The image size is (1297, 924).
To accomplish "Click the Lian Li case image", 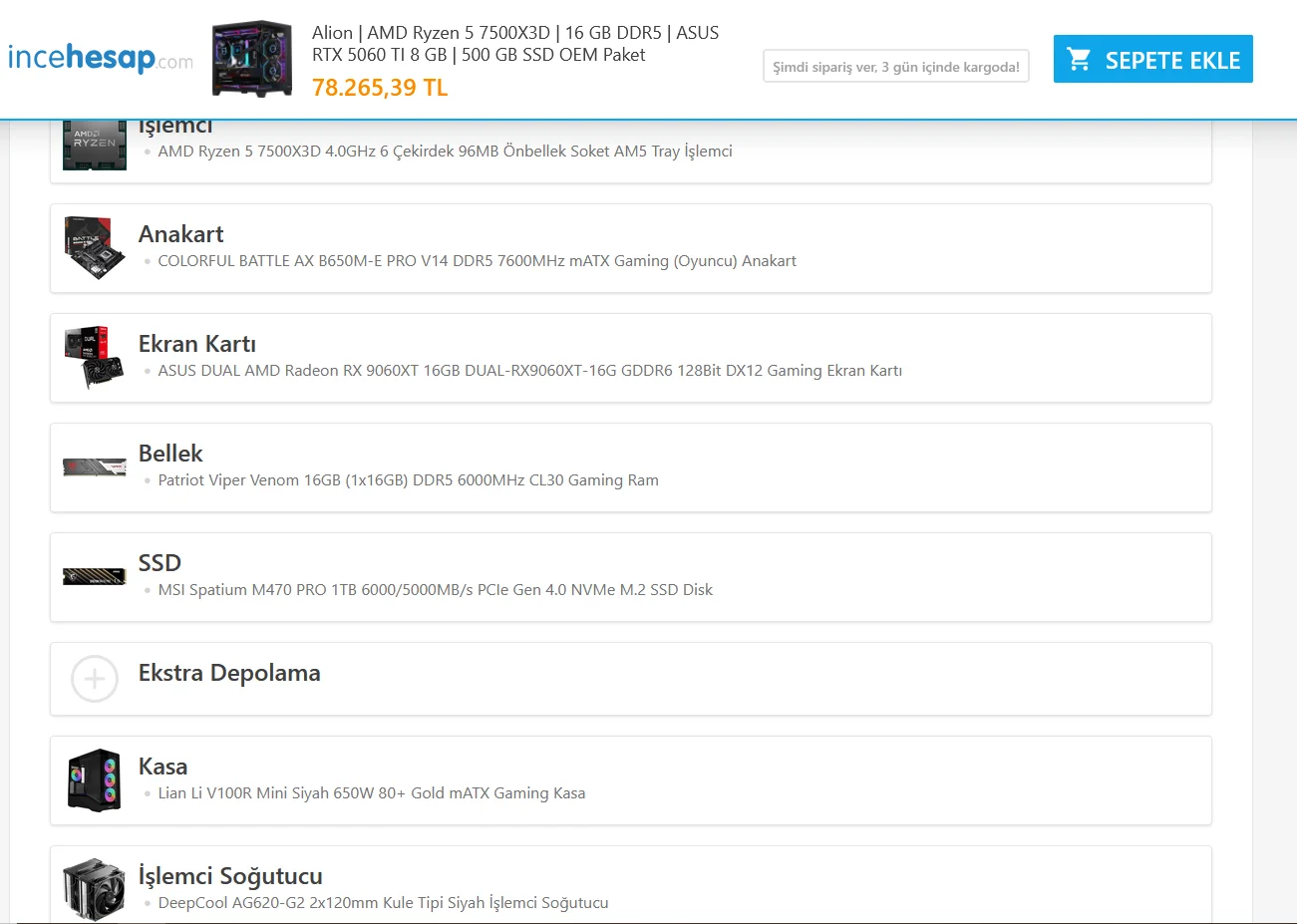I will pos(95,780).
